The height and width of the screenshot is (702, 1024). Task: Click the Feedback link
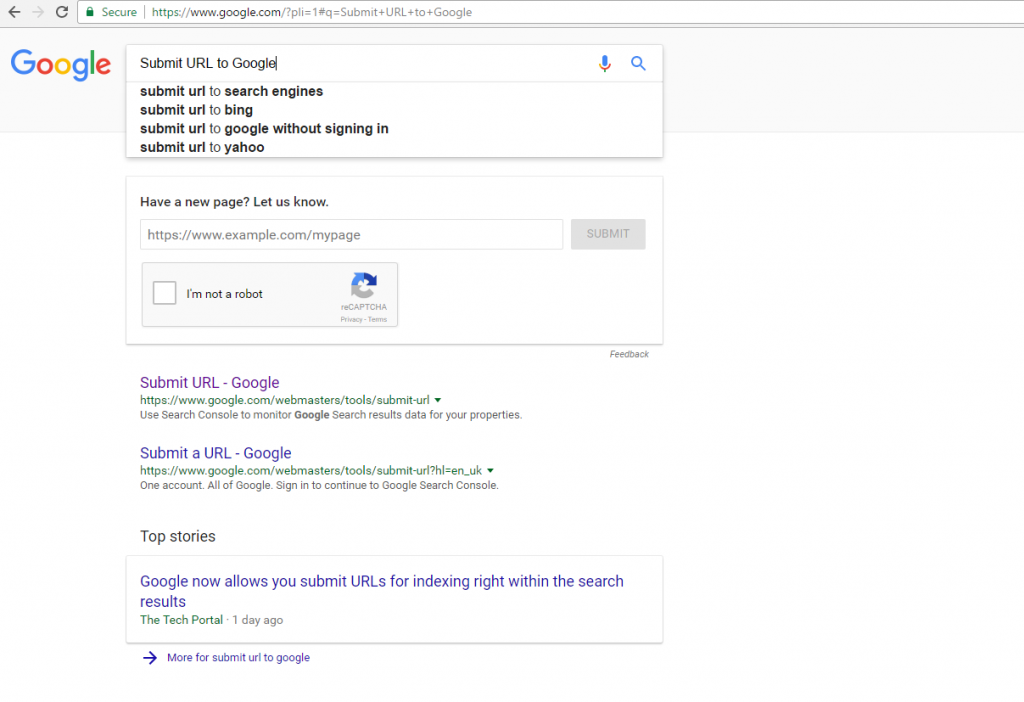629,353
